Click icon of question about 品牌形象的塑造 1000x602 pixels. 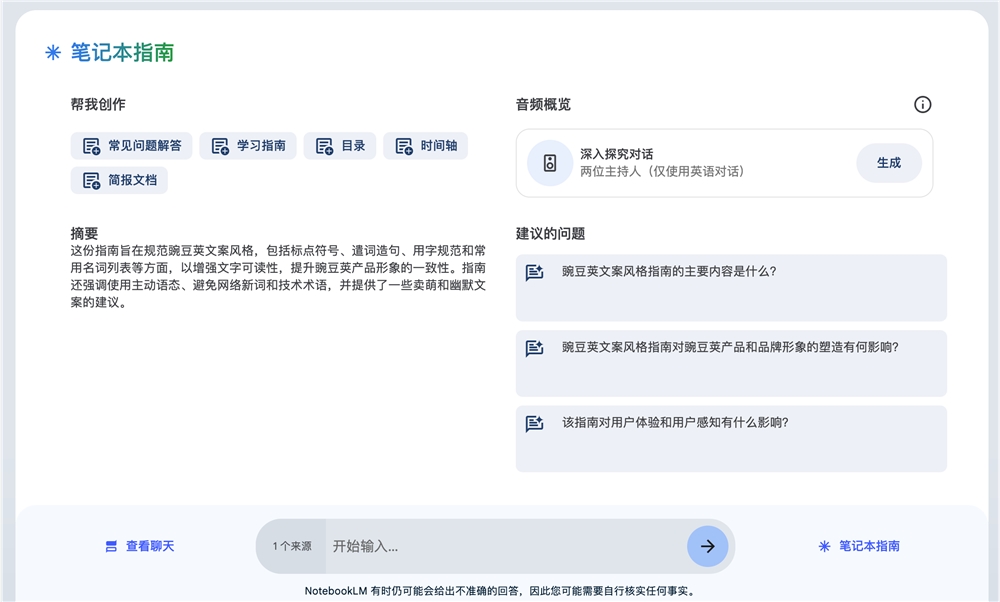coord(534,348)
